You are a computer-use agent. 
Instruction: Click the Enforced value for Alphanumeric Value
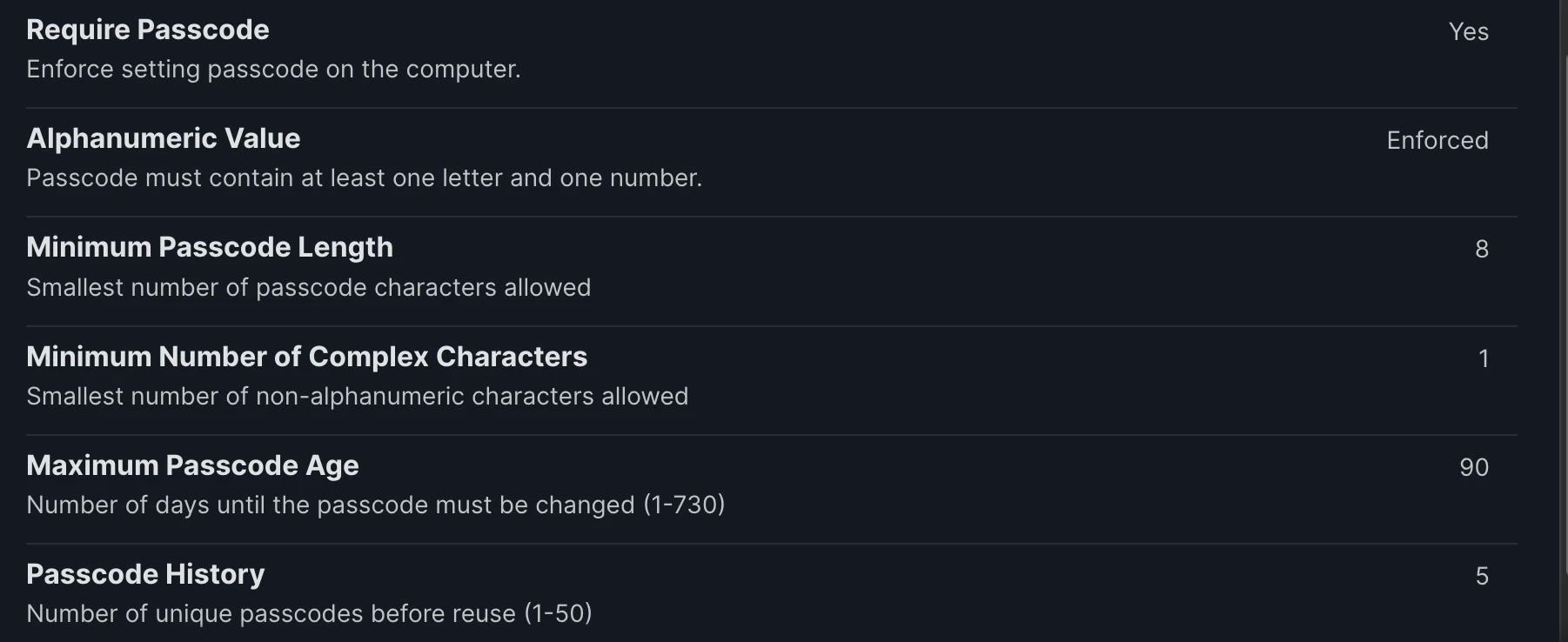click(x=1437, y=140)
